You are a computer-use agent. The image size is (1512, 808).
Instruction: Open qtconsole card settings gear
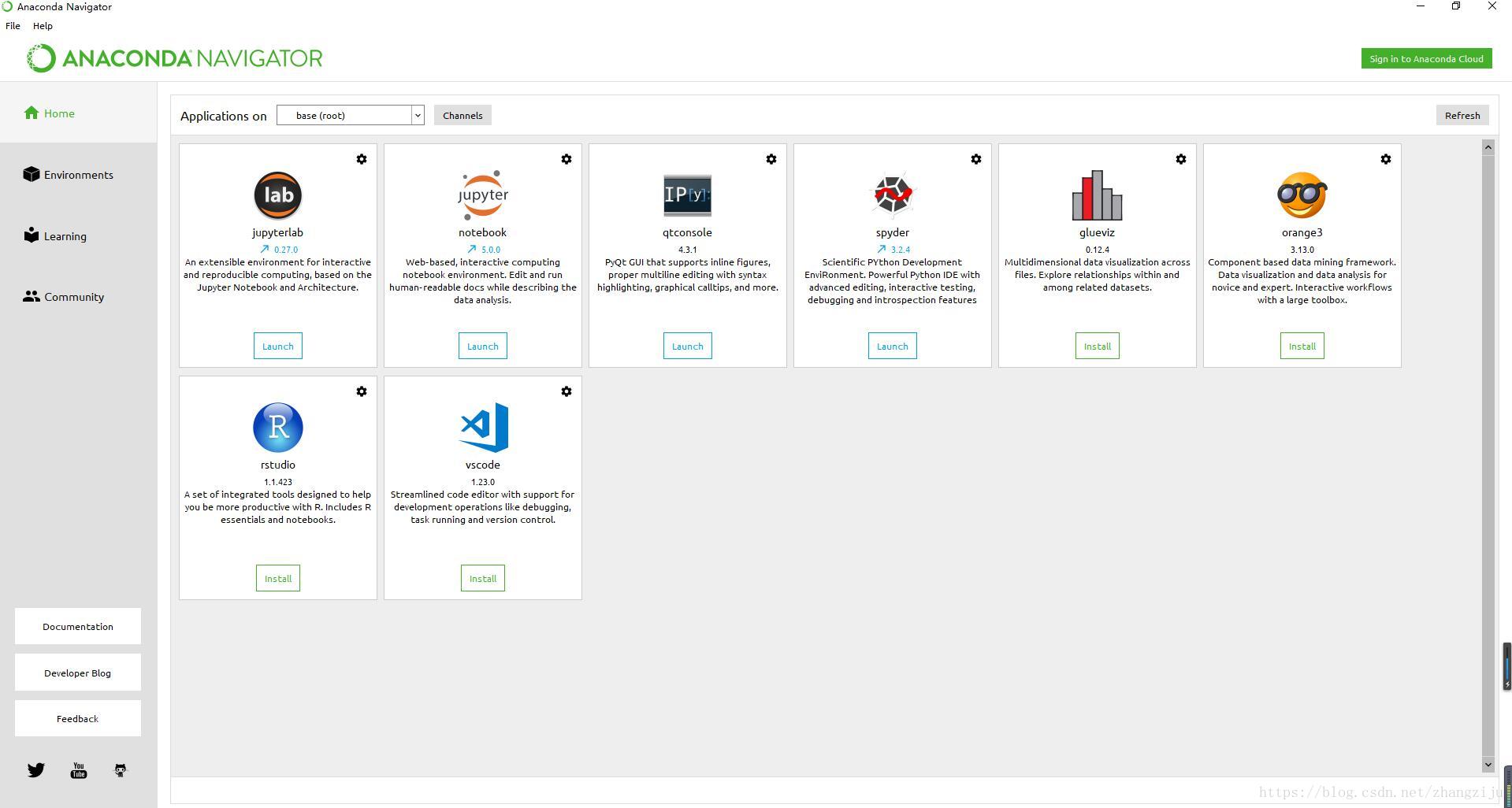(771, 159)
